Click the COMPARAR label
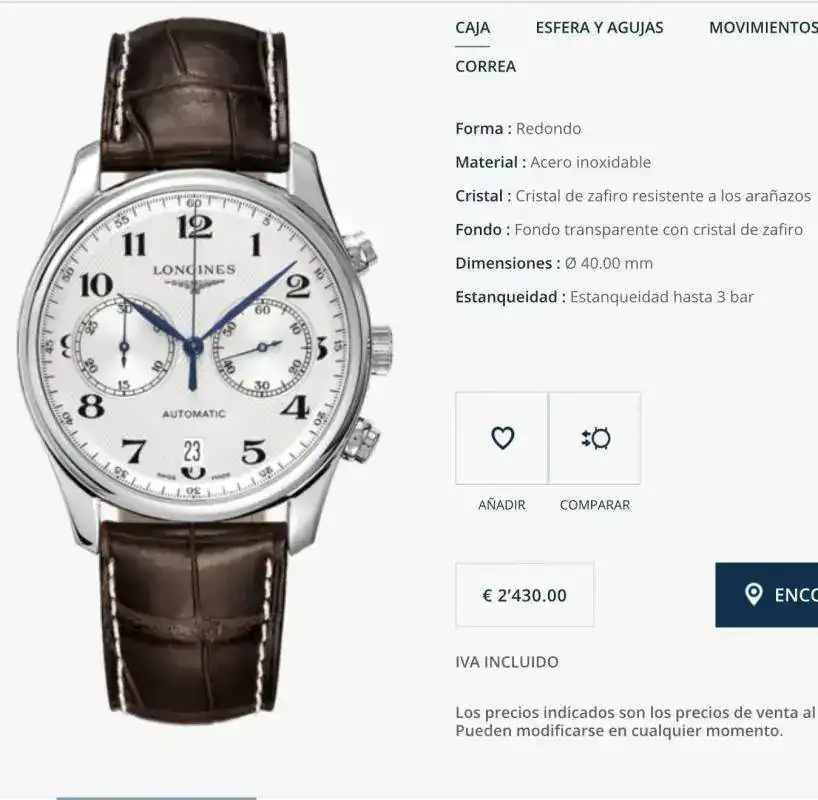 595,505
